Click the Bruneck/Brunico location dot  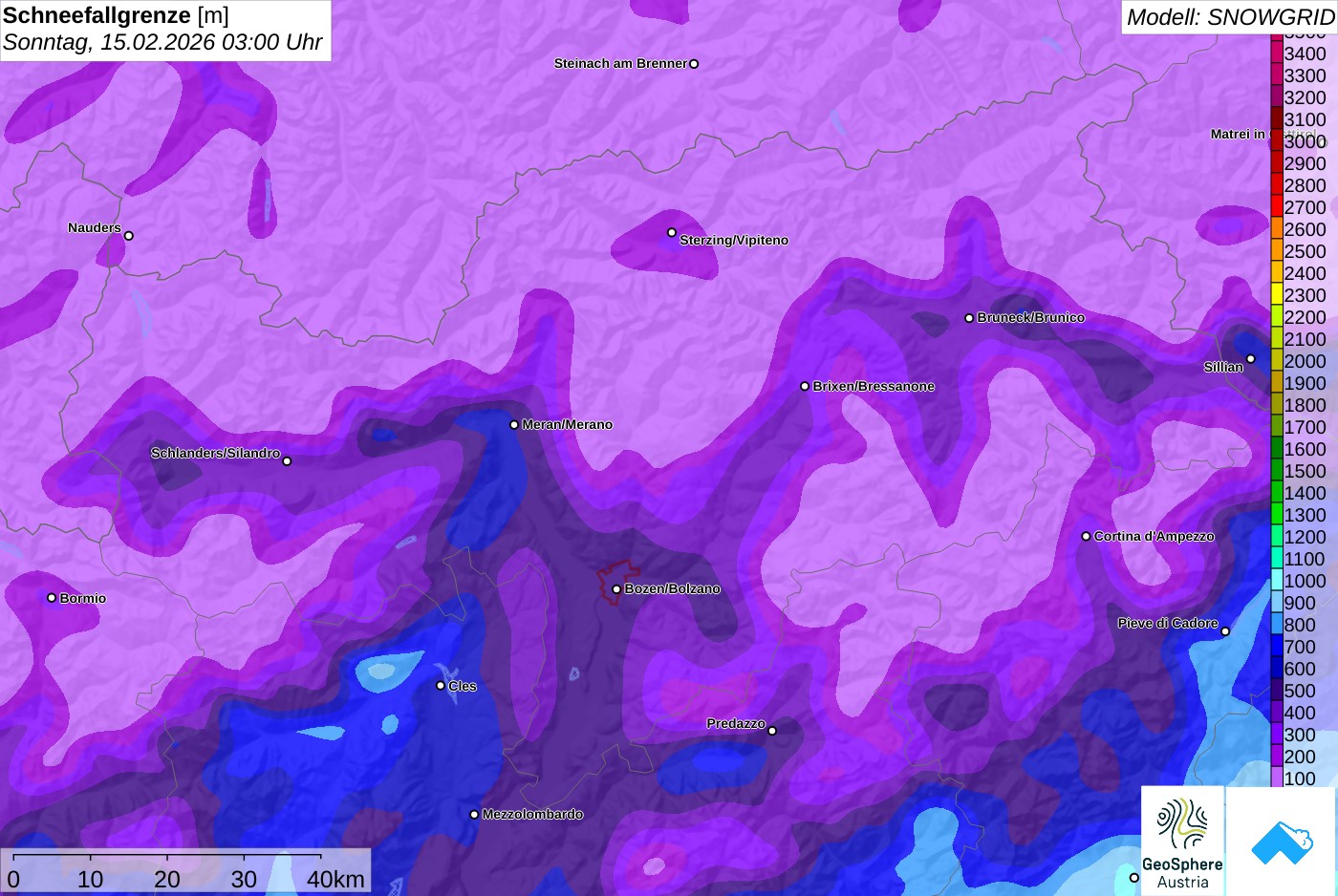coord(969,318)
